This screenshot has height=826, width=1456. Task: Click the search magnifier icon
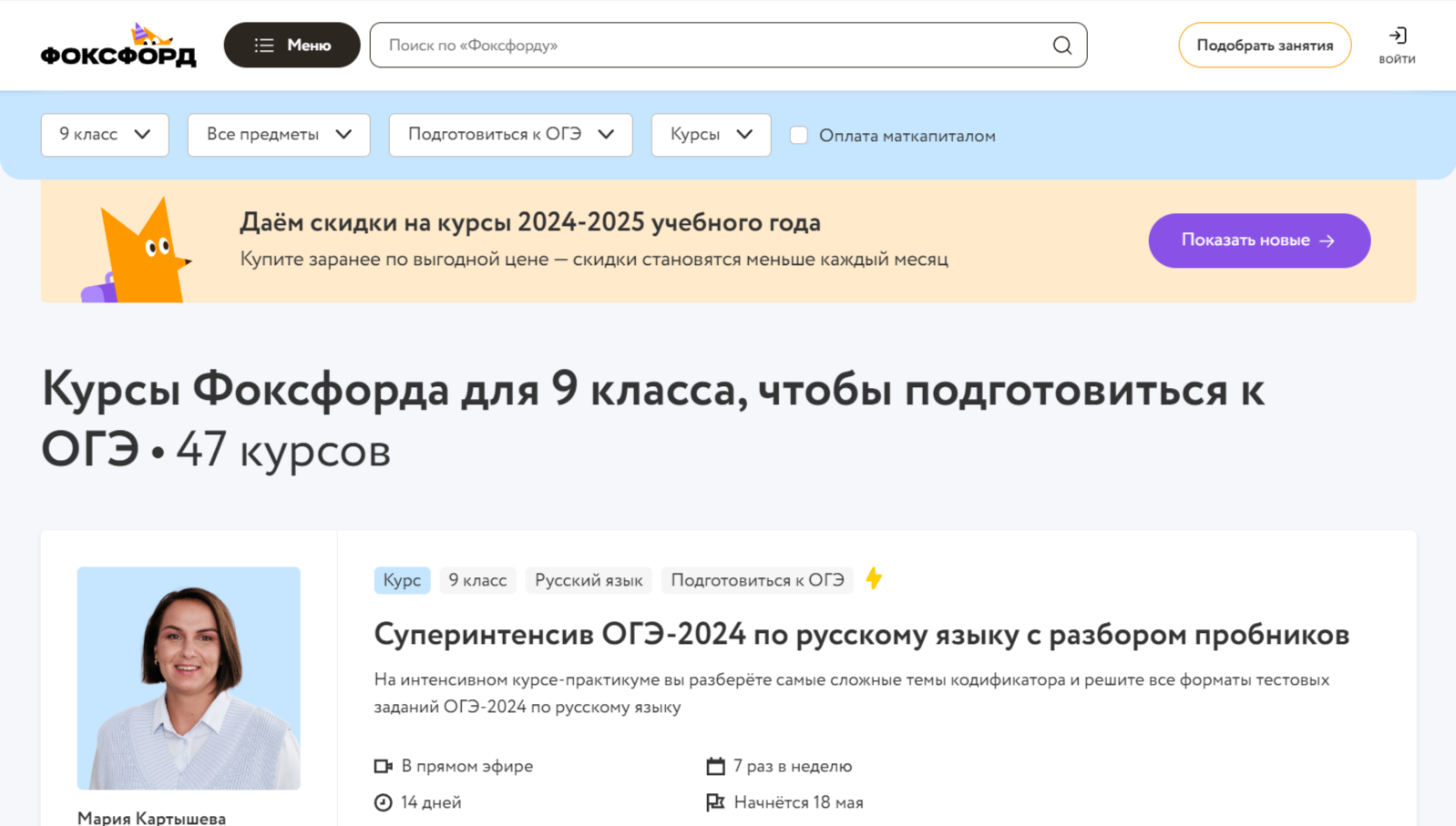point(1061,46)
